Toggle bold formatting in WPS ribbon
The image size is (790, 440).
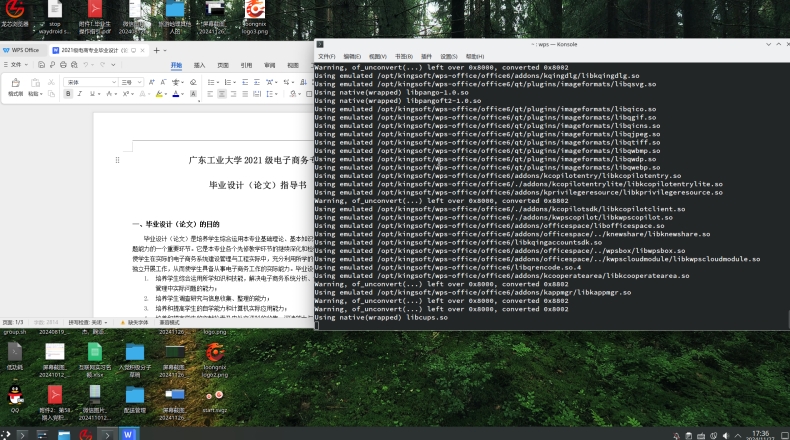tap(68, 94)
